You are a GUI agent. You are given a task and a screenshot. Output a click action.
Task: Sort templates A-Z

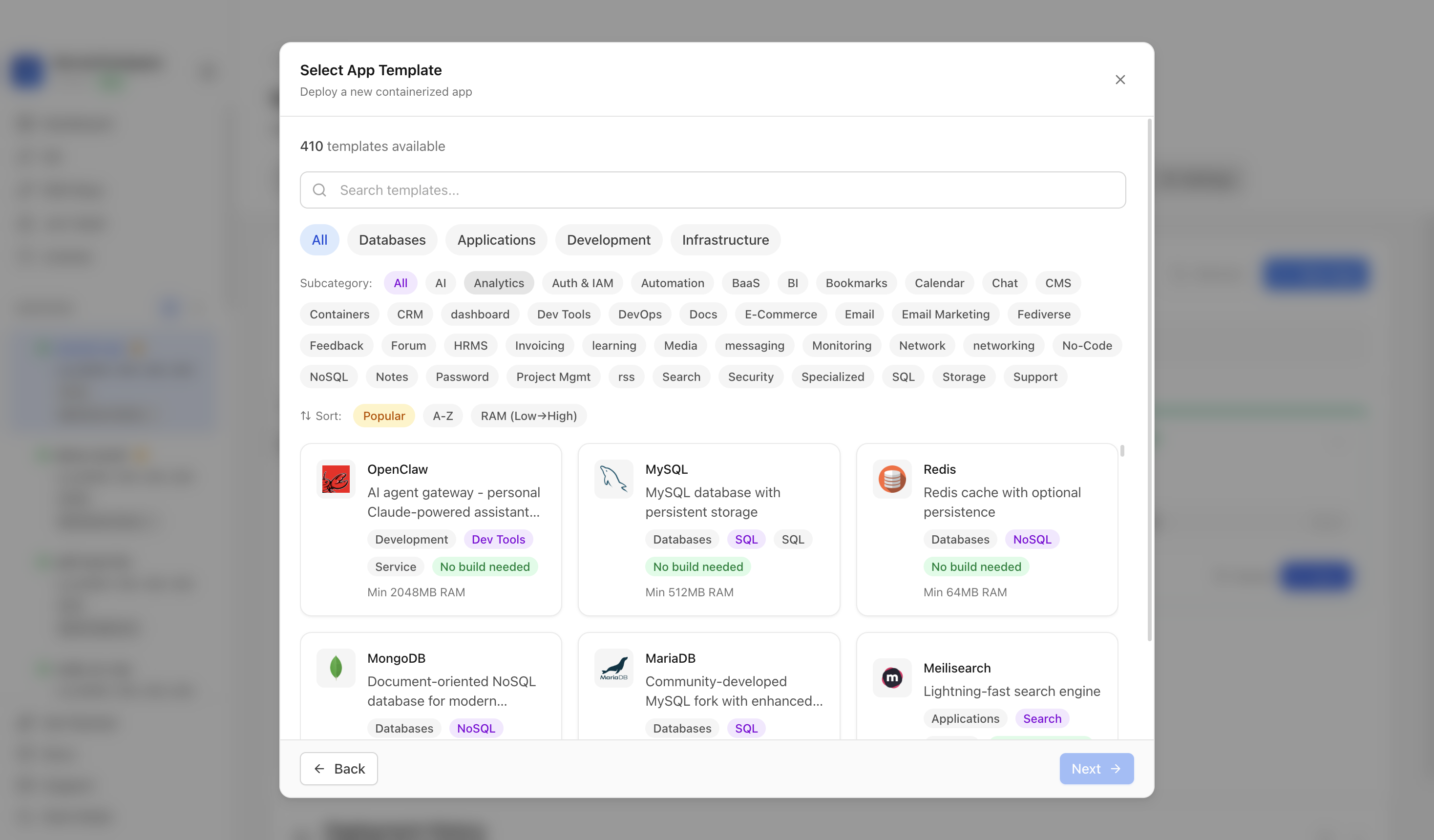[x=443, y=416]
